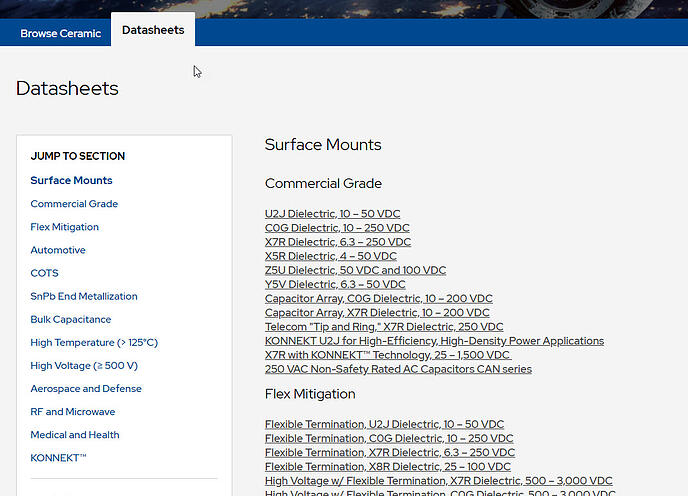Viewport: 688px width, 496px height.
Task: Open Flexible Termination, X7R Dielectric datasheet
Action: click(x=390, y=453)
